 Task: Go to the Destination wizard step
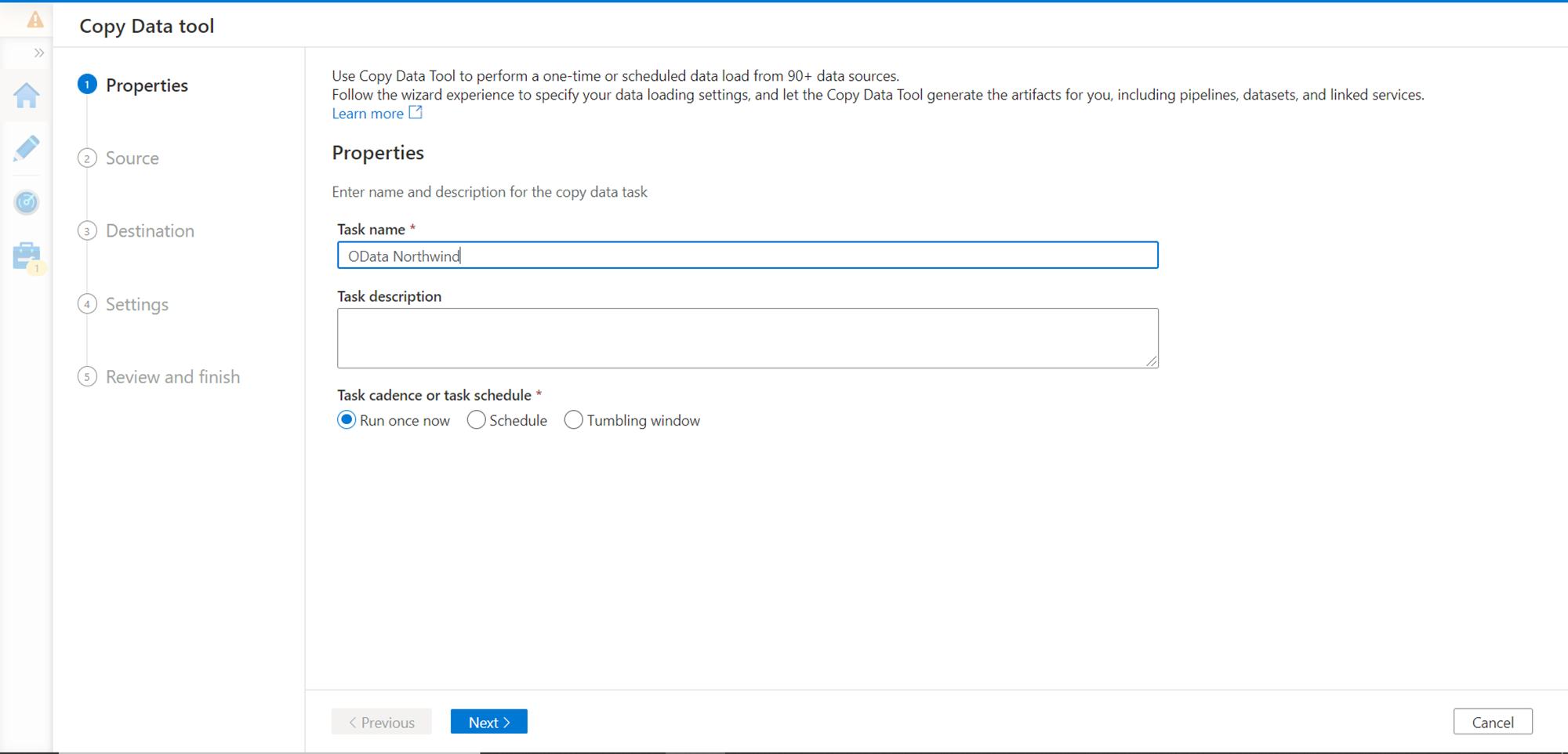tap(150, 231)
